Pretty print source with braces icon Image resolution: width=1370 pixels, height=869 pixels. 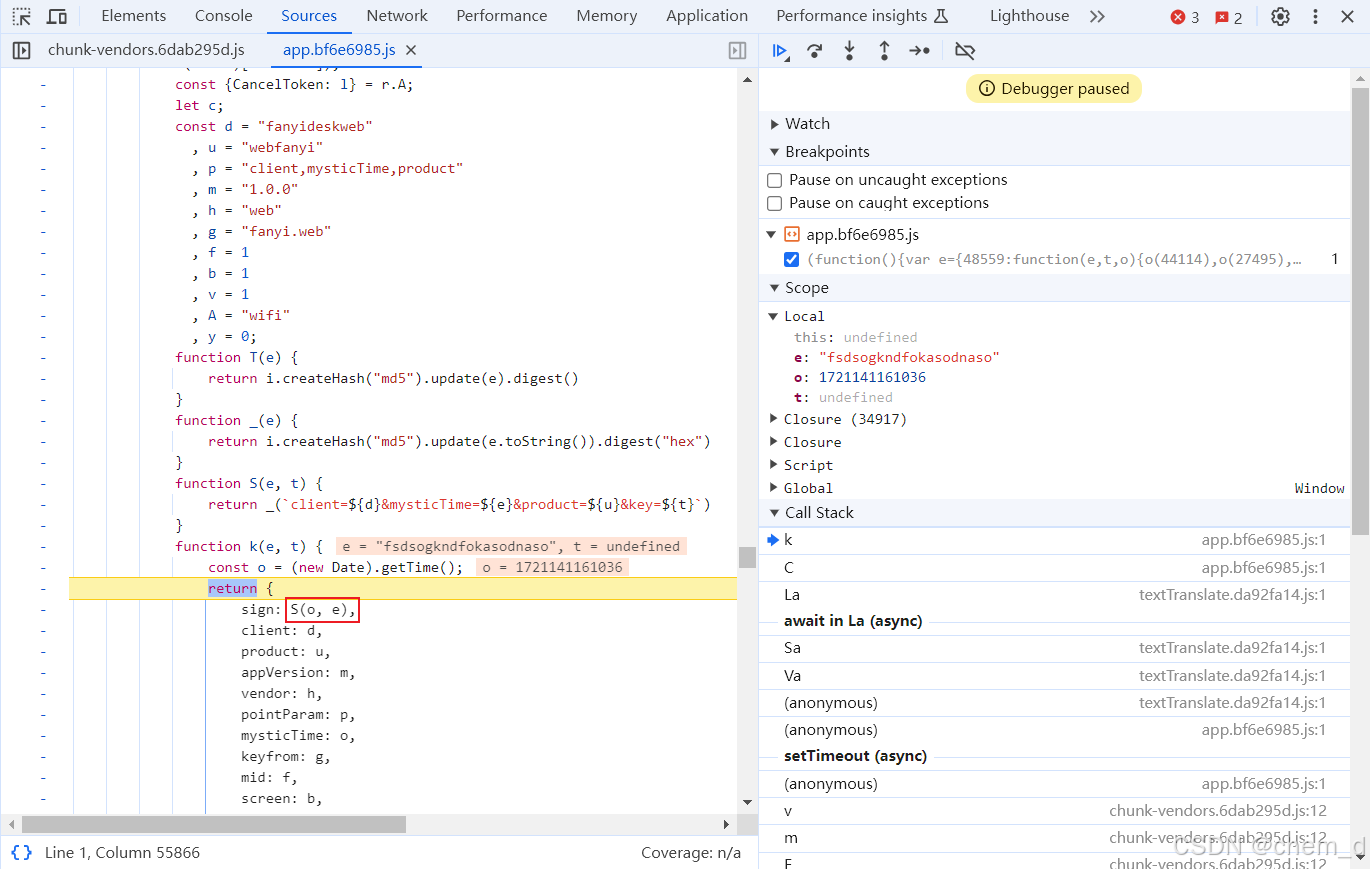21,853
